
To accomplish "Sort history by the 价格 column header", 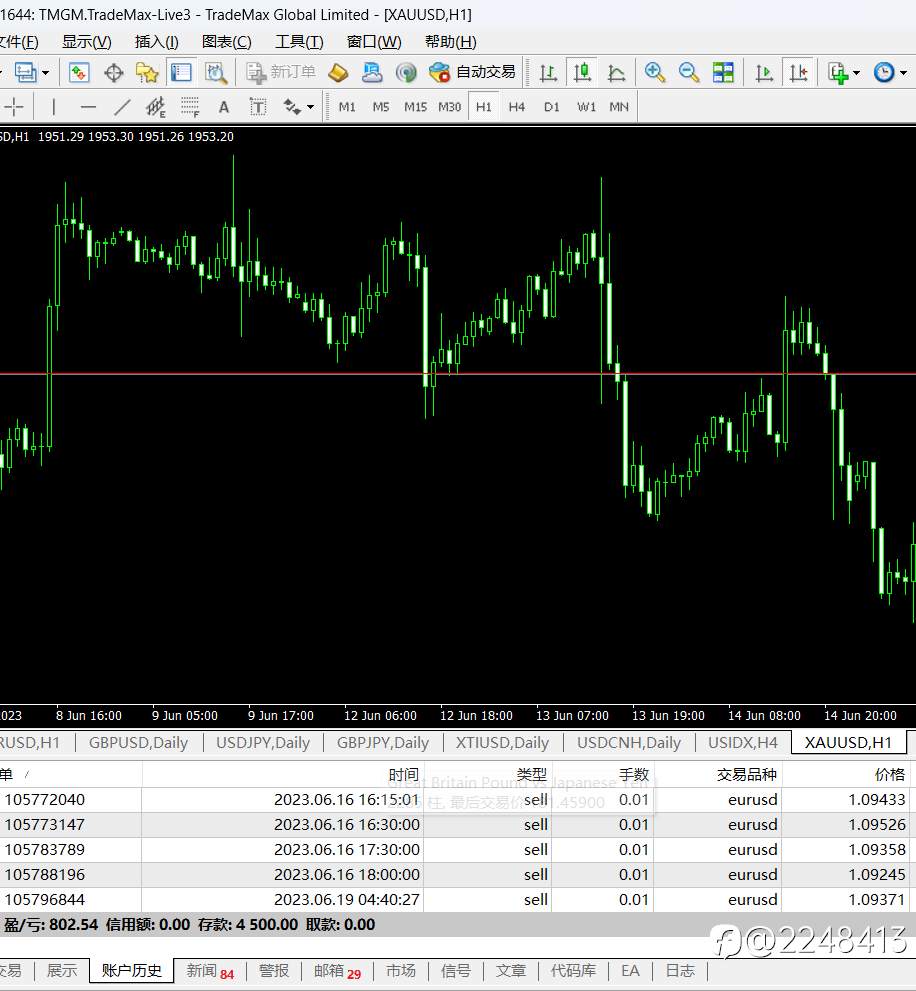I will click(846, 774).
